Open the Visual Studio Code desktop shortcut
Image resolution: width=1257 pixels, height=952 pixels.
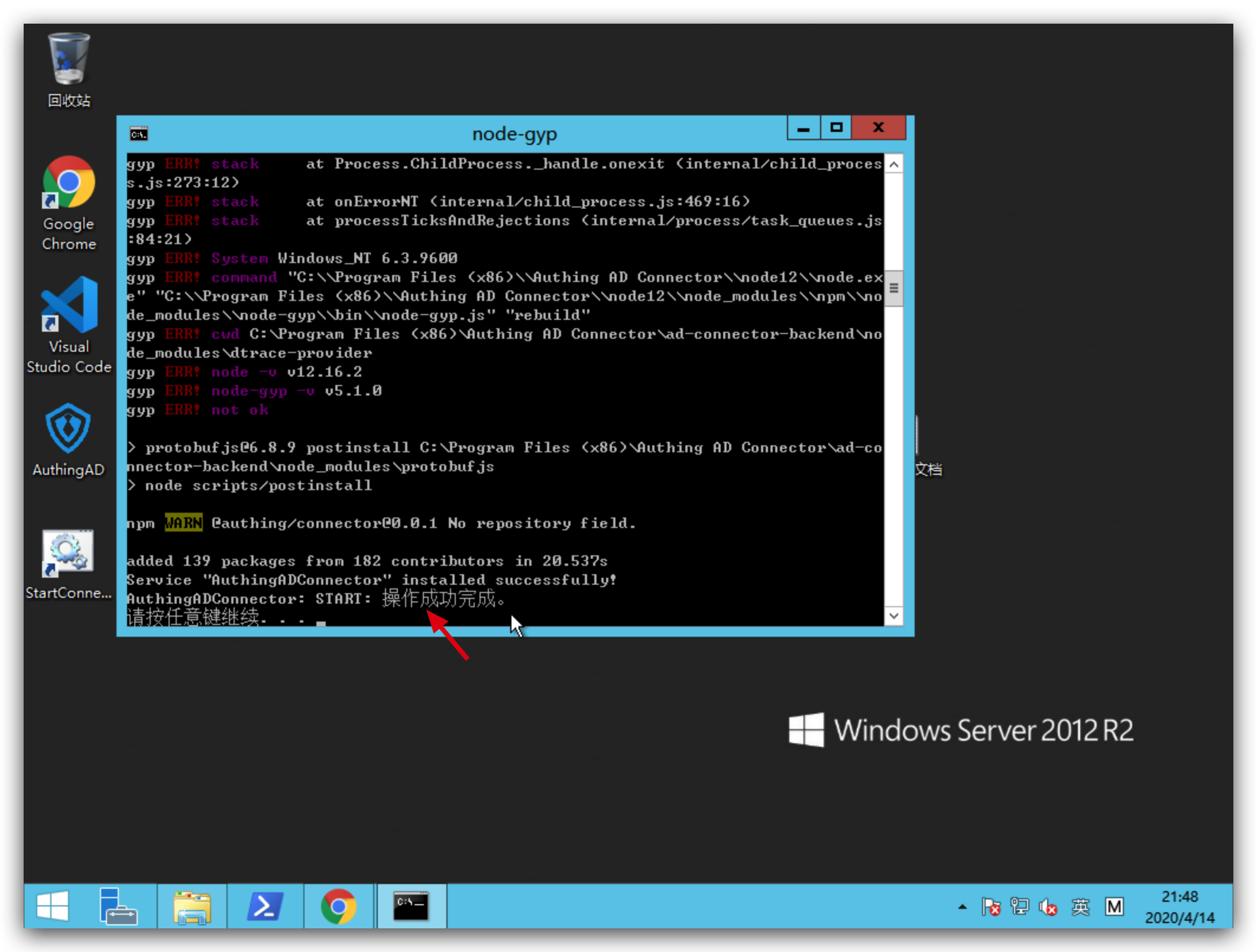click(x=69, y=306)
